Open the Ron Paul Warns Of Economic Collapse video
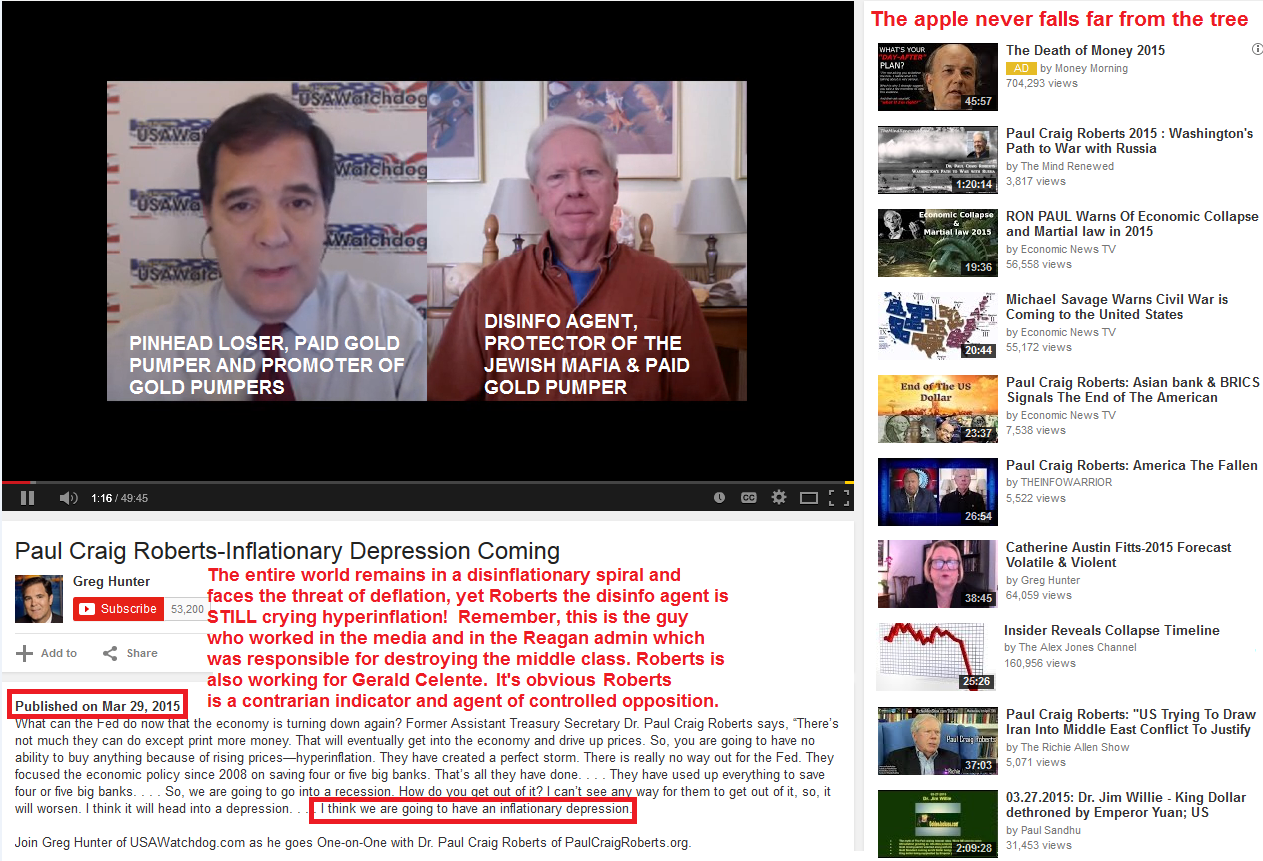The height and width of the screenshot is (861, 1263). (x=1131, y=223)
